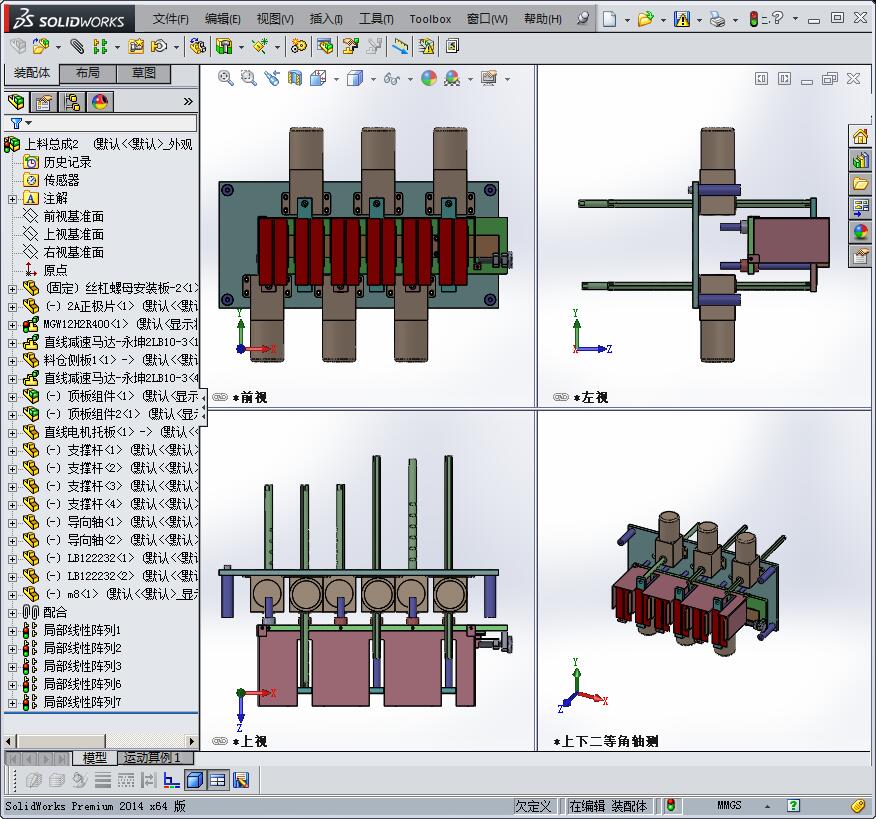Click the Previous View icon
This screenshot has height=819, width=876.
click(272, 78)
